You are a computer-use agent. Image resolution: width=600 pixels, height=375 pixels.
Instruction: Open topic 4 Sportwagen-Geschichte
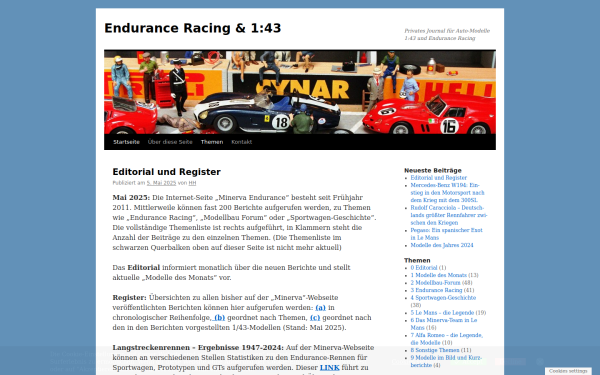443,298
